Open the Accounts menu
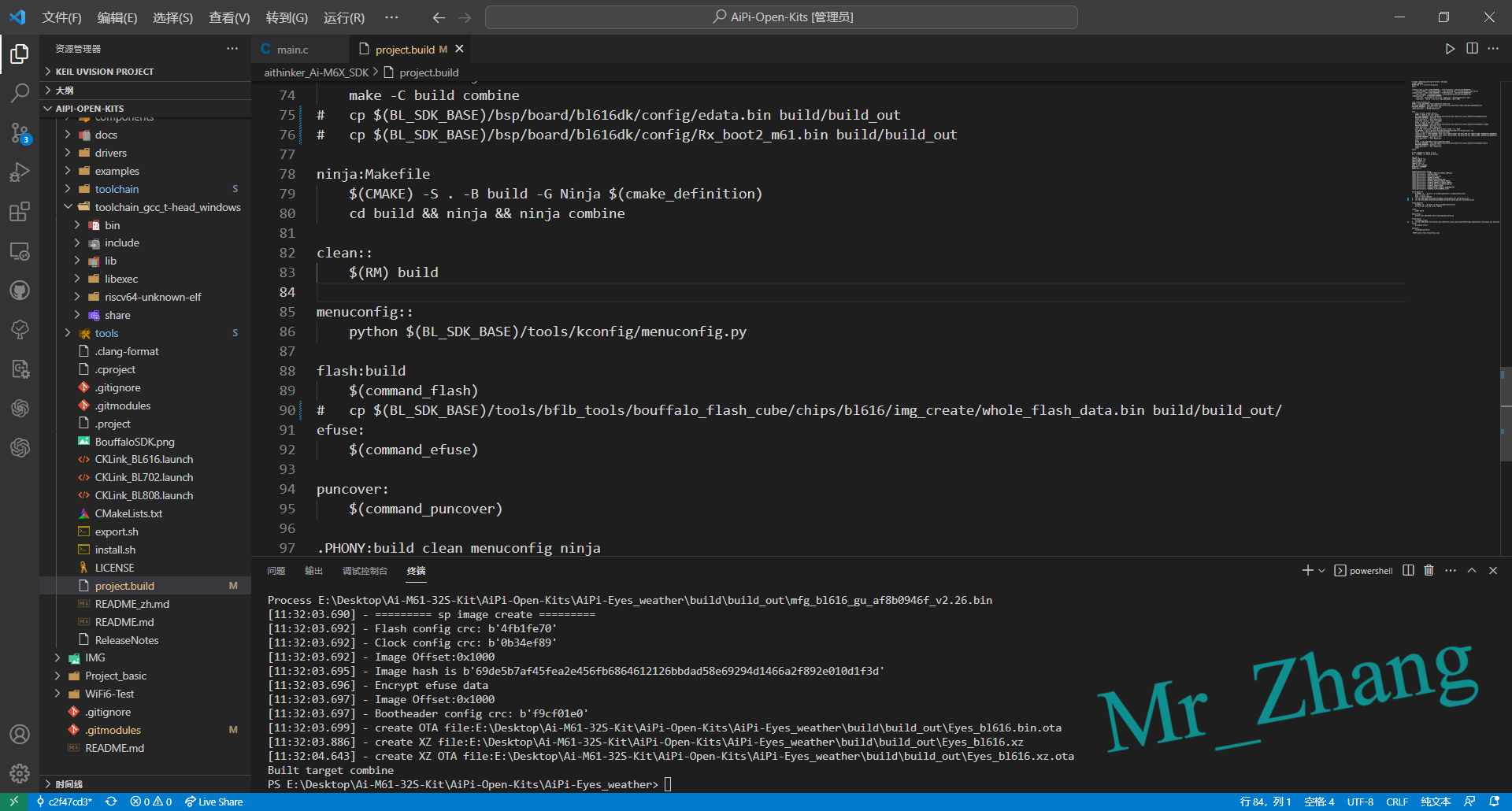1512x811 pixels. [x=20, y=735]
